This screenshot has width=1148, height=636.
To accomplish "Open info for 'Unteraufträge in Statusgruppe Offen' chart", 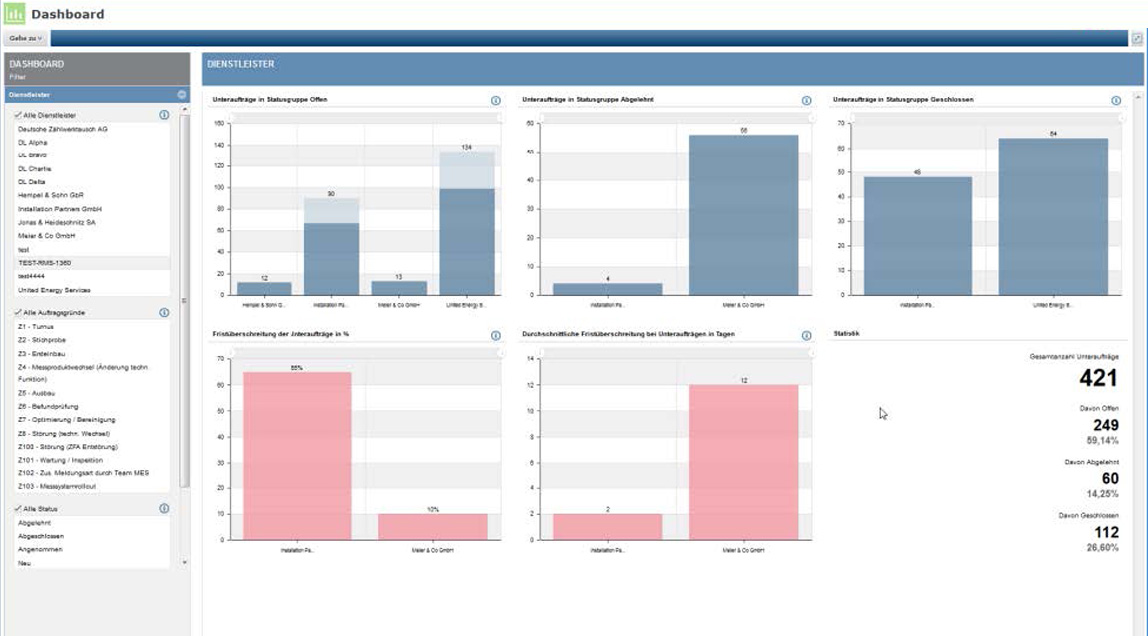I will 496,99.
